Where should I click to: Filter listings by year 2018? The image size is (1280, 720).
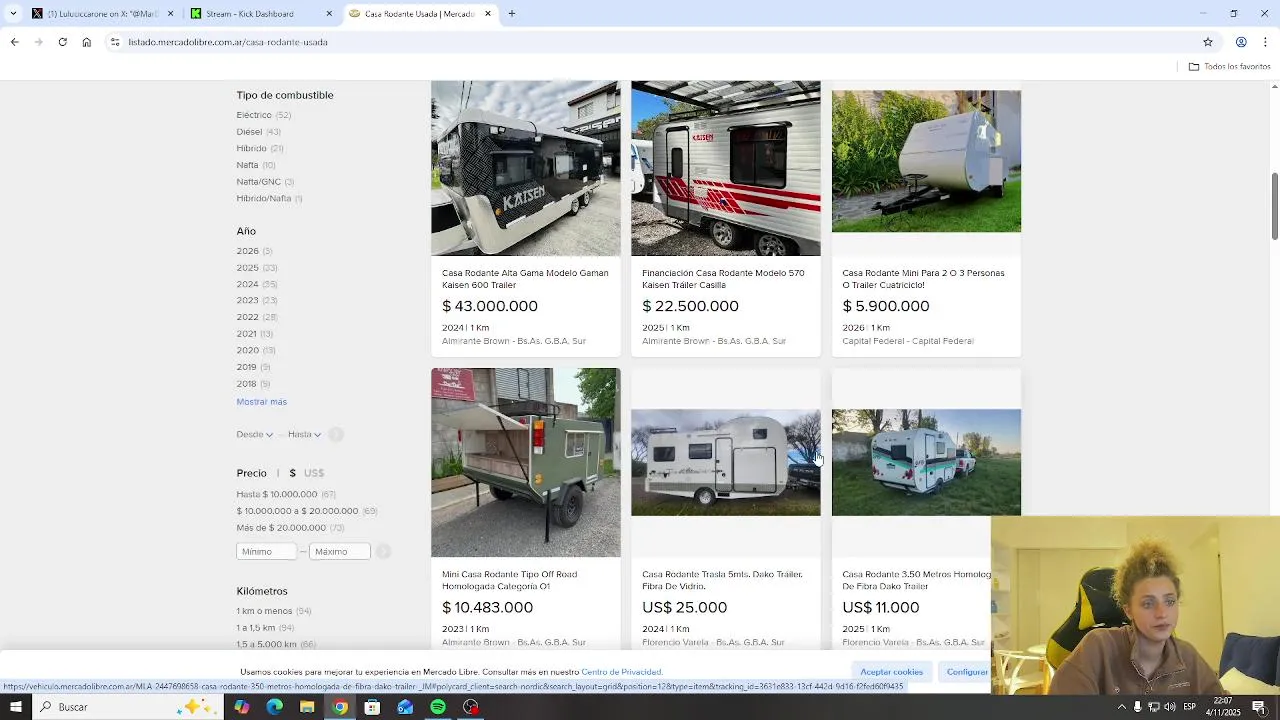pyautogui.click(x=253, y=384)
